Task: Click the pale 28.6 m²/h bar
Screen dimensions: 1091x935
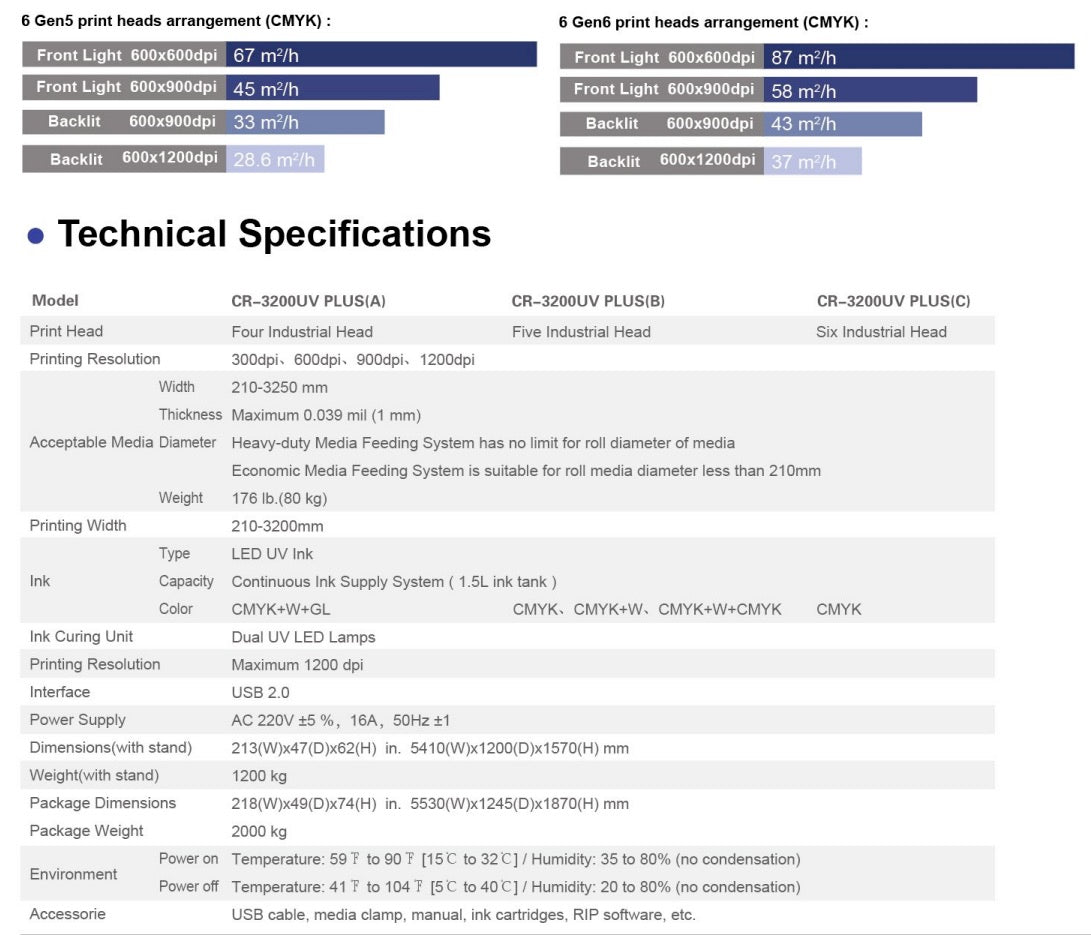Action: coord(274,159)
